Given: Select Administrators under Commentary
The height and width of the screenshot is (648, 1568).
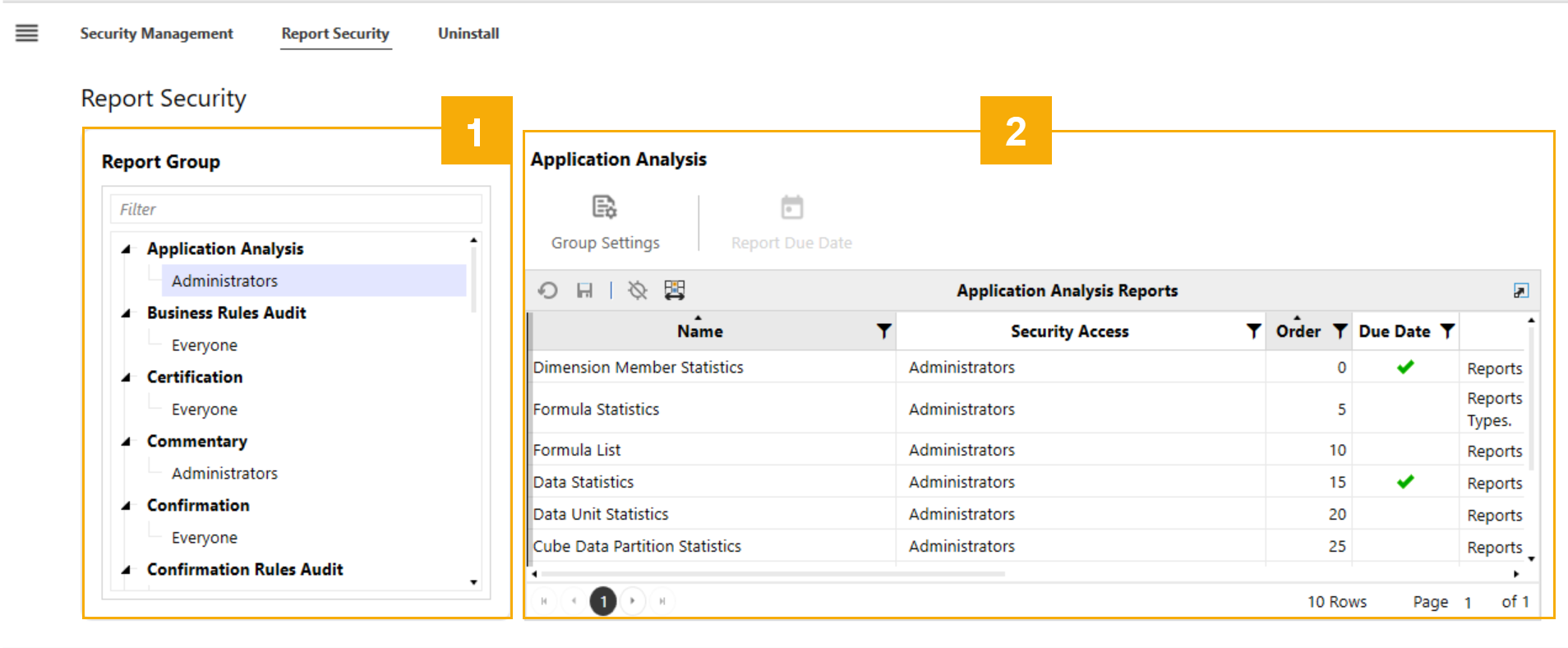Looking at the screenshot, I should click(x=224, y=474).
